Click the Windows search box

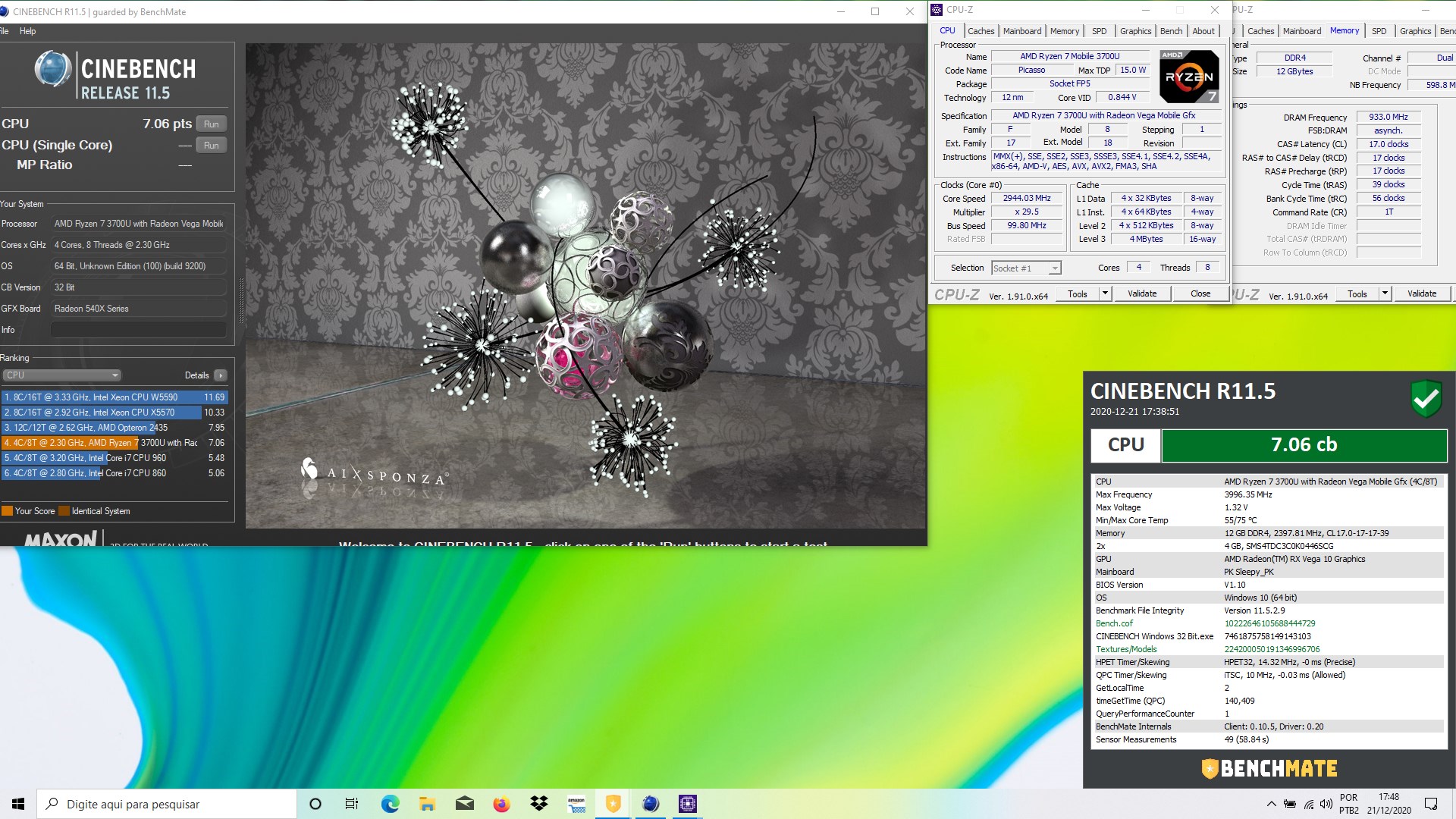(x=167, y=804)
